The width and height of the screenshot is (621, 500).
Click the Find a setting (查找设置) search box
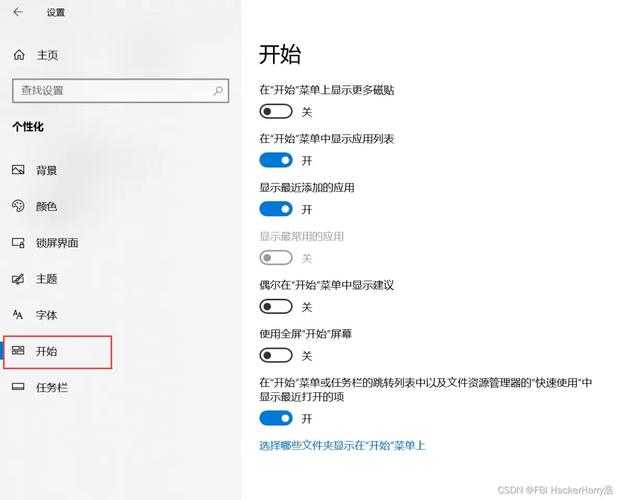click(110, 90)
